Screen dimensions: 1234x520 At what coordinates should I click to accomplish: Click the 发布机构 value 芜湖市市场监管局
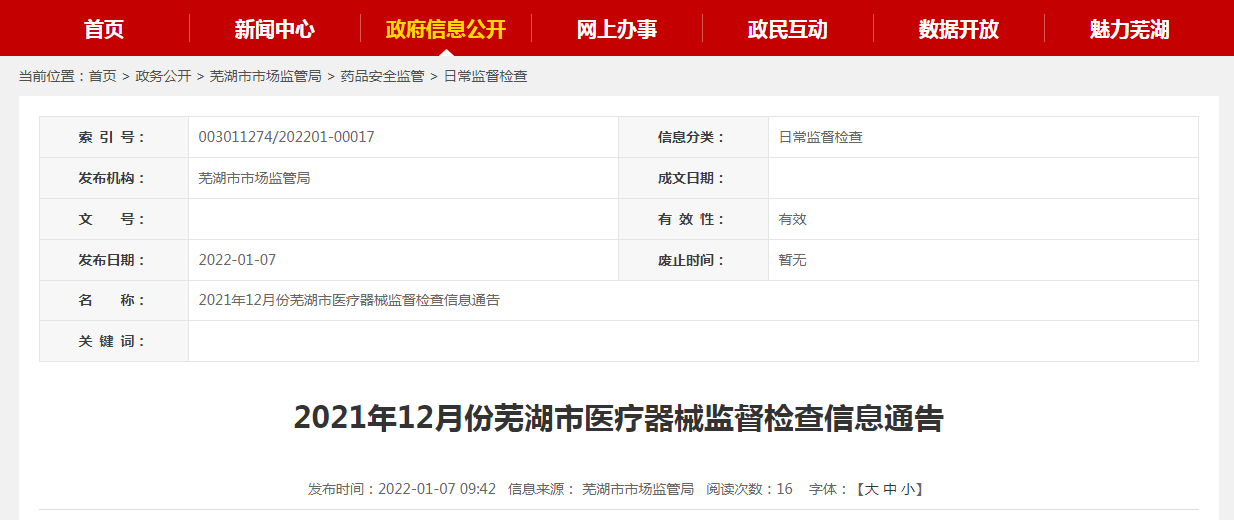[x=255, y=178]
